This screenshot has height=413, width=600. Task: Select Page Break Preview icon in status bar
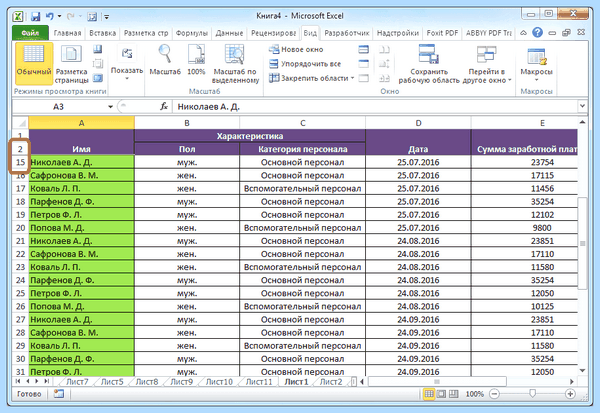click(453, 393)
